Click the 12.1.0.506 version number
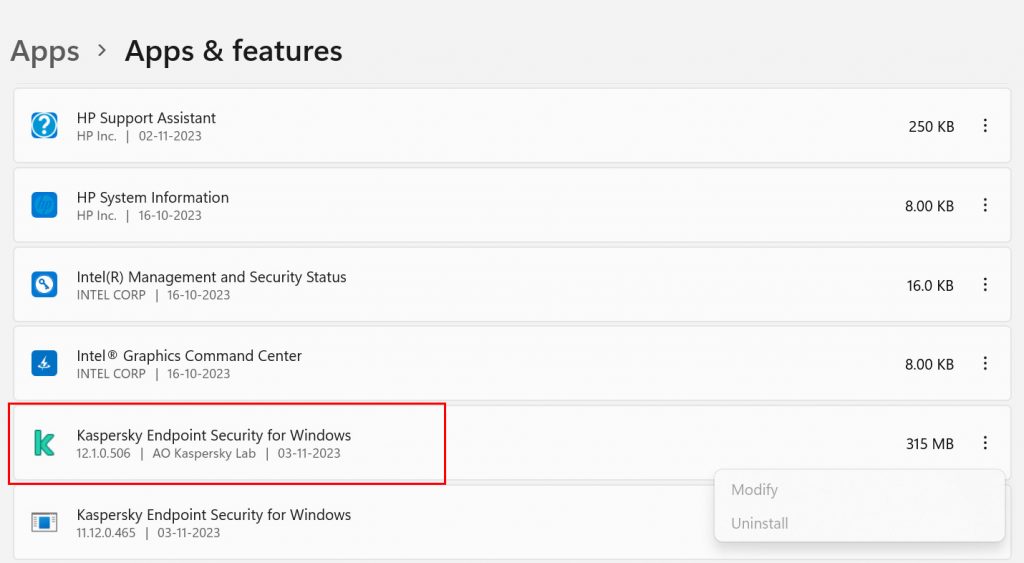This screenshot has width=1024, height=563. 103,453
